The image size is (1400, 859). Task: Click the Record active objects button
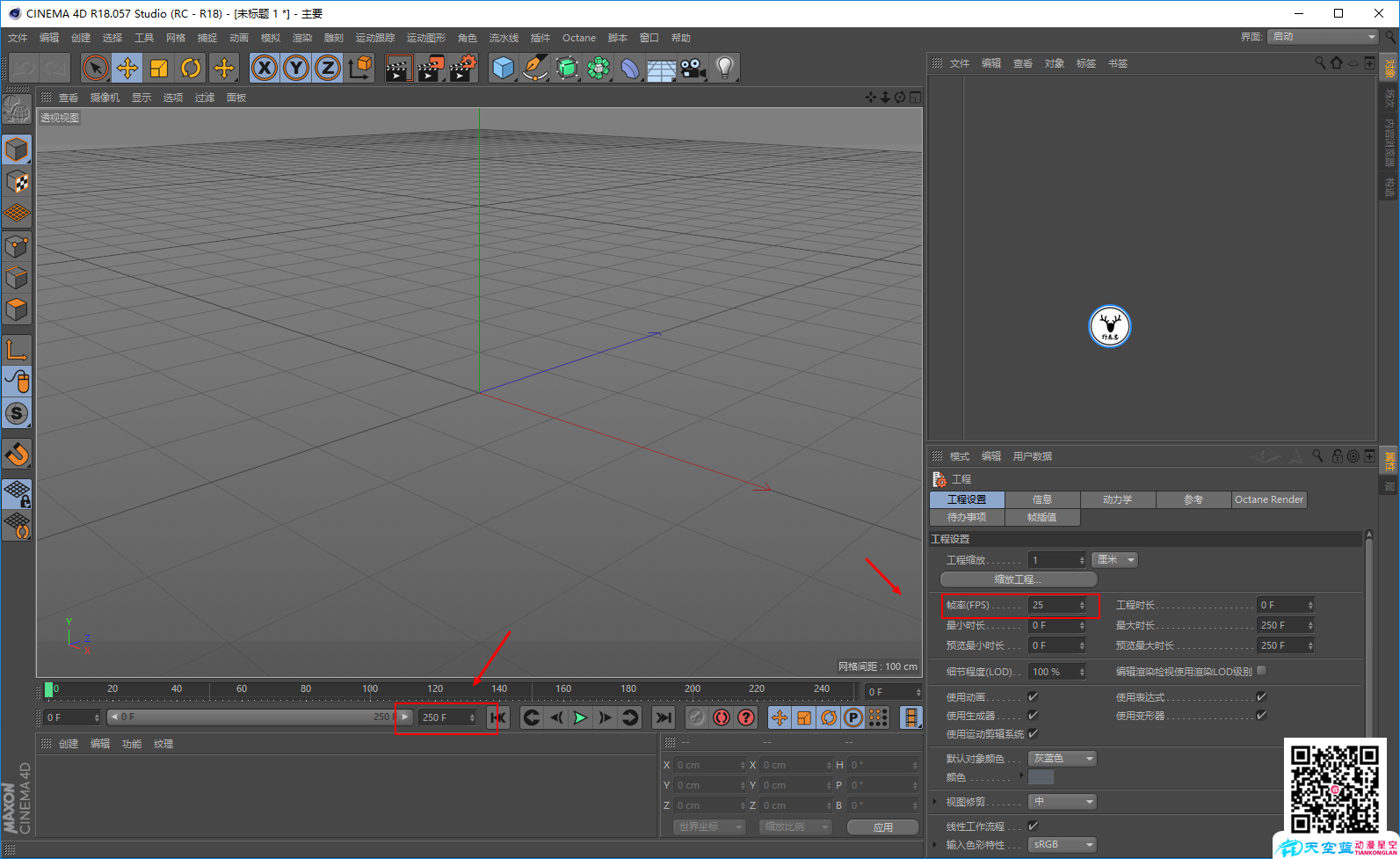click(x=697, y=717)
